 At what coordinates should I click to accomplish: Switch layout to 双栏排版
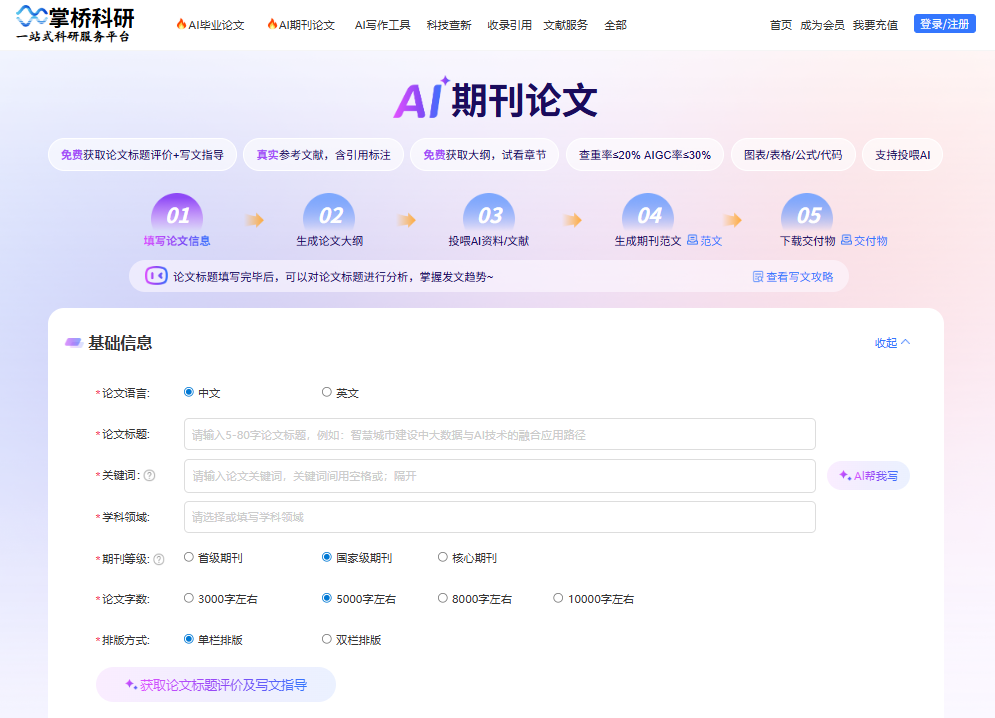tap(326, 638)
